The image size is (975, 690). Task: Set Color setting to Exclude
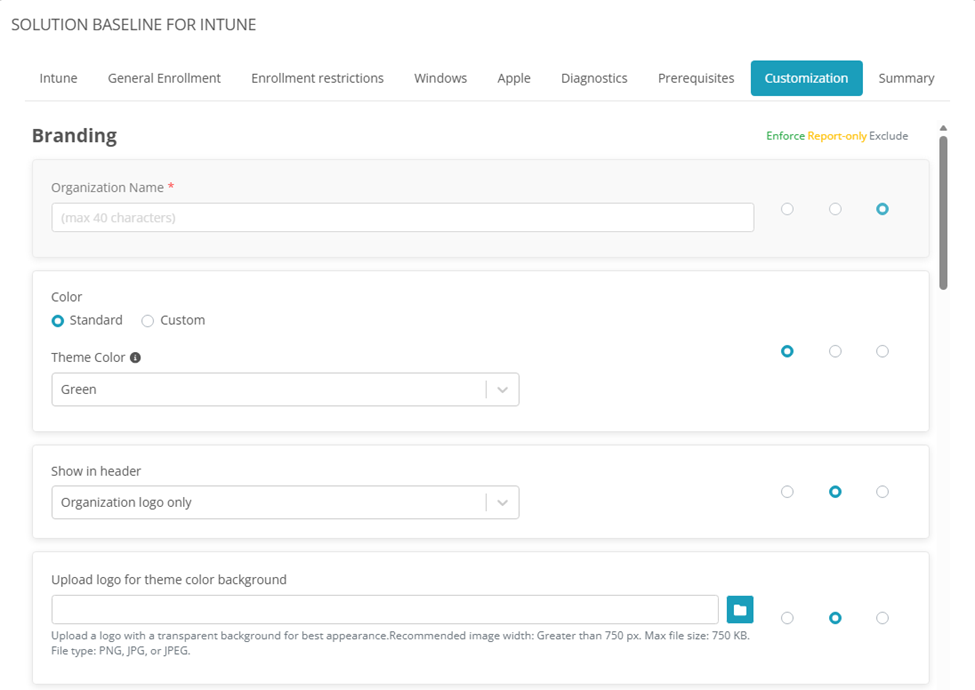(x=882, y=351)
